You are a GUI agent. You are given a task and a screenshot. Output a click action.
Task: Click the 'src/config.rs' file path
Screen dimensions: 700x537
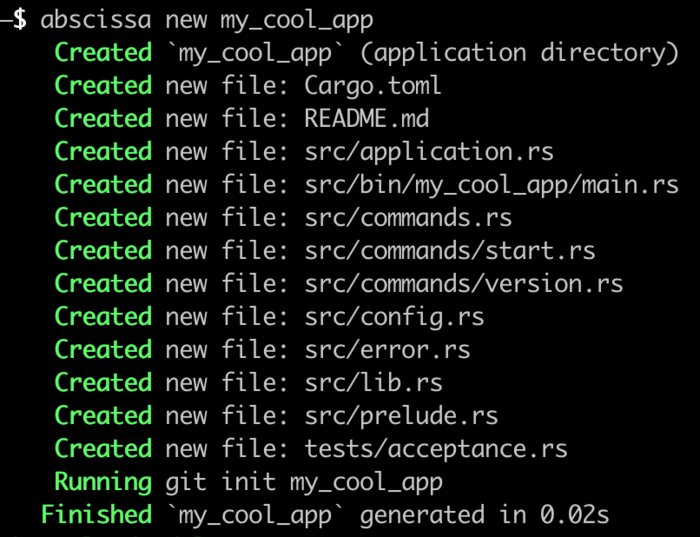[394, 317]
